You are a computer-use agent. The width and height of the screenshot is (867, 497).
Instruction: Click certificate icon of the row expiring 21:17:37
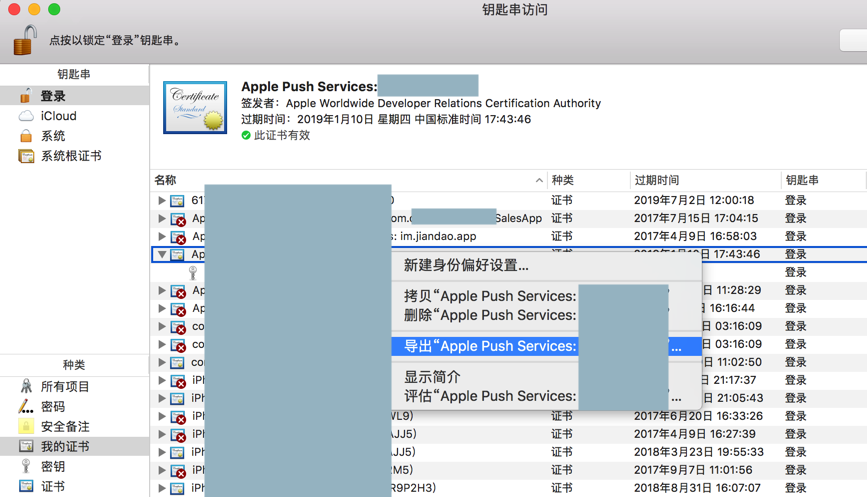pos(177,380)
